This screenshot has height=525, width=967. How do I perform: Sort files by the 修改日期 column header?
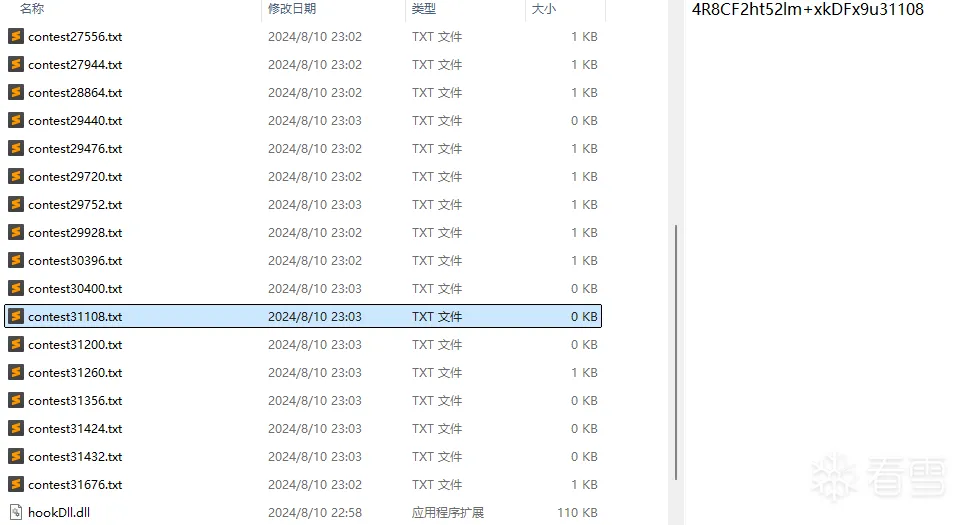[292, 9]
